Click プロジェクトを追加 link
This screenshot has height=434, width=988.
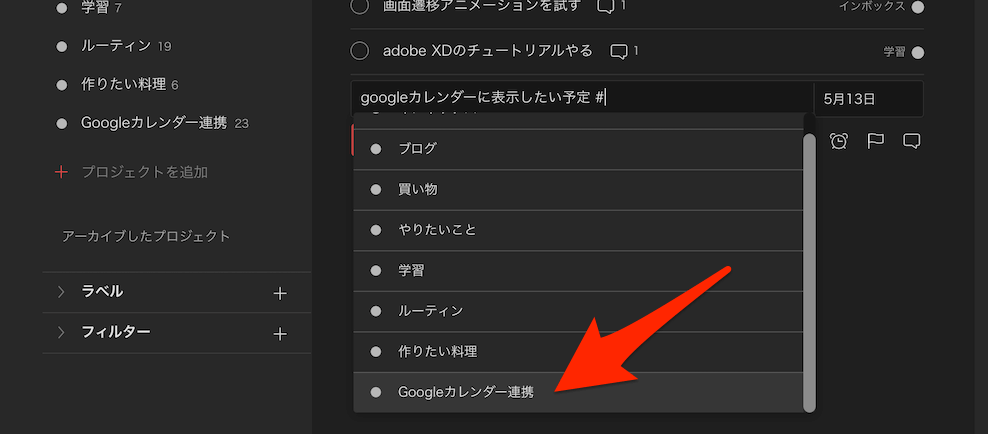144,172
